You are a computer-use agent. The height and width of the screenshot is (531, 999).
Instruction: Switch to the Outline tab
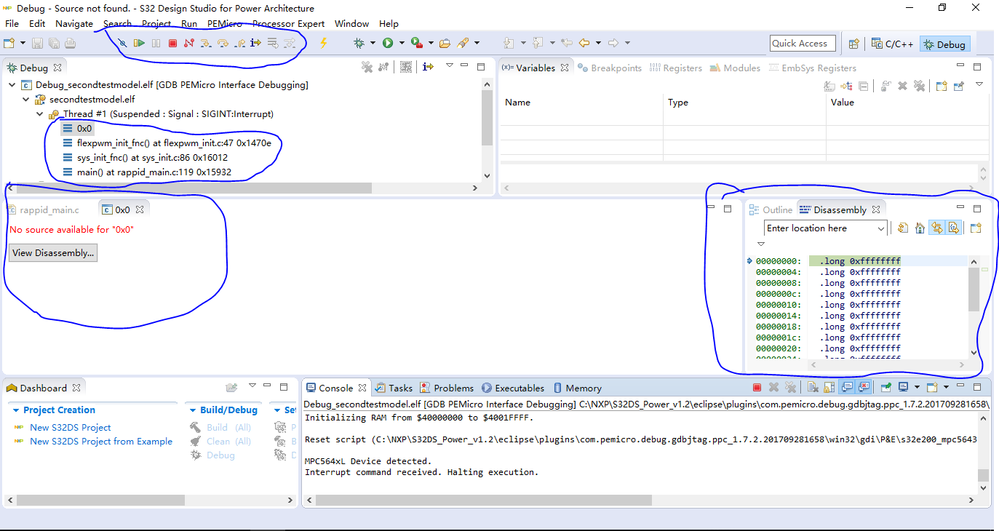(771, 210)
